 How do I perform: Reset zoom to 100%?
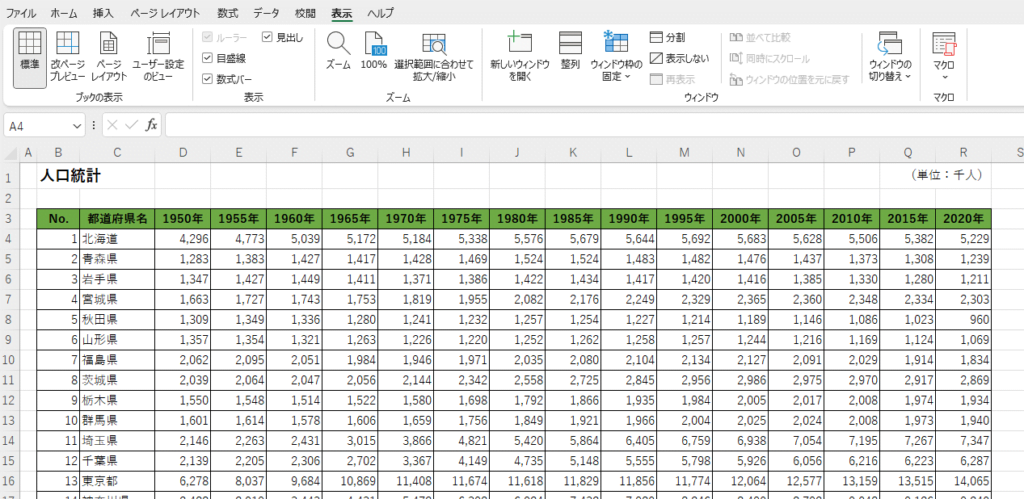coord(374,51)
